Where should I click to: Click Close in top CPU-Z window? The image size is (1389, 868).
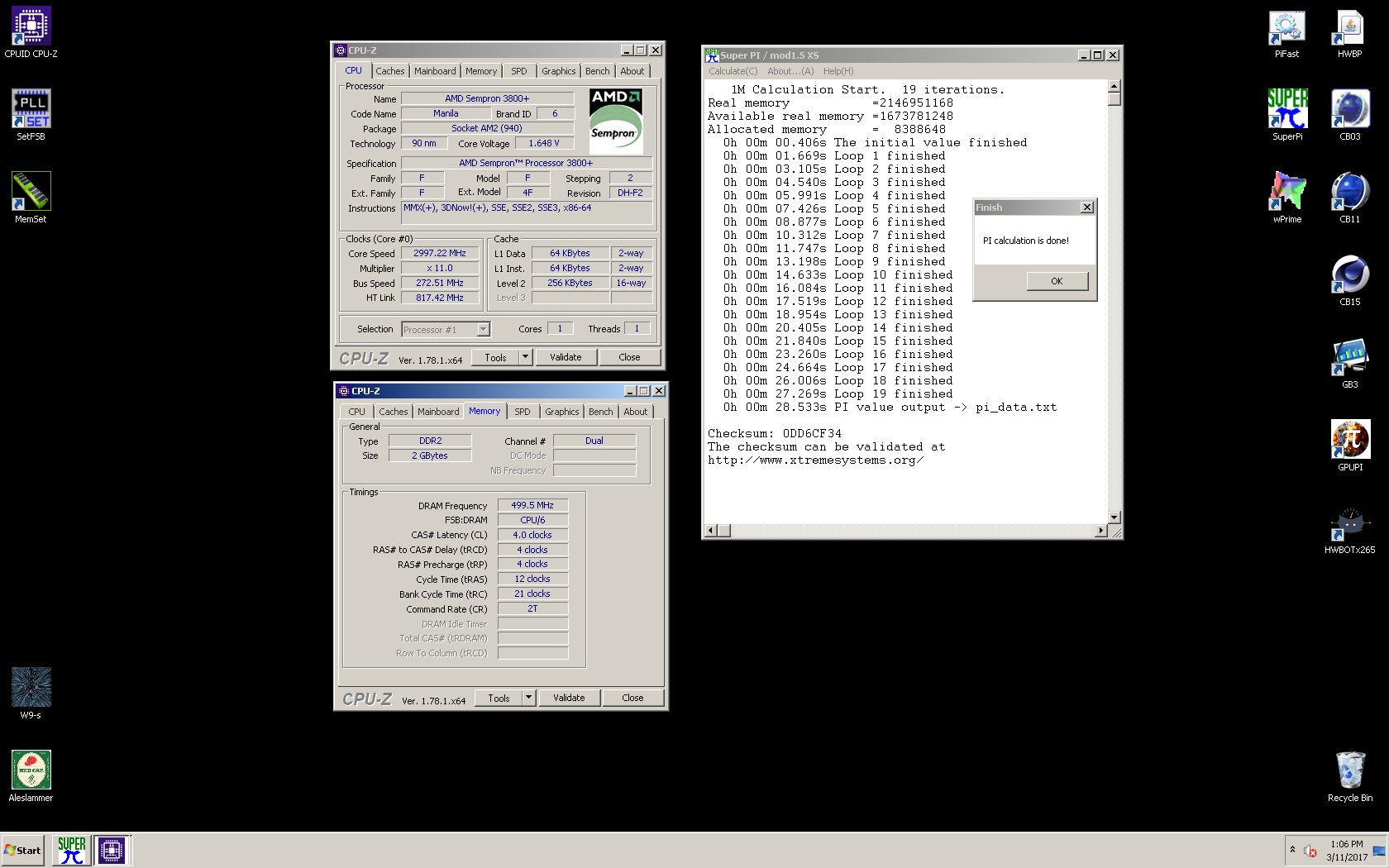pyautogui.click(x=629, y=357)
